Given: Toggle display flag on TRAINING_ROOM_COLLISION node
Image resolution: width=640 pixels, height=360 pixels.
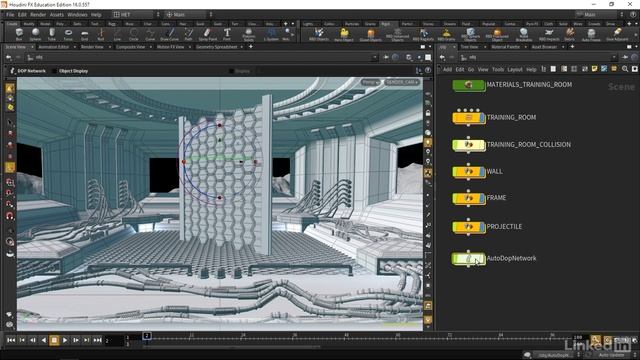Looking at the screenshot, I should [482, 145].
